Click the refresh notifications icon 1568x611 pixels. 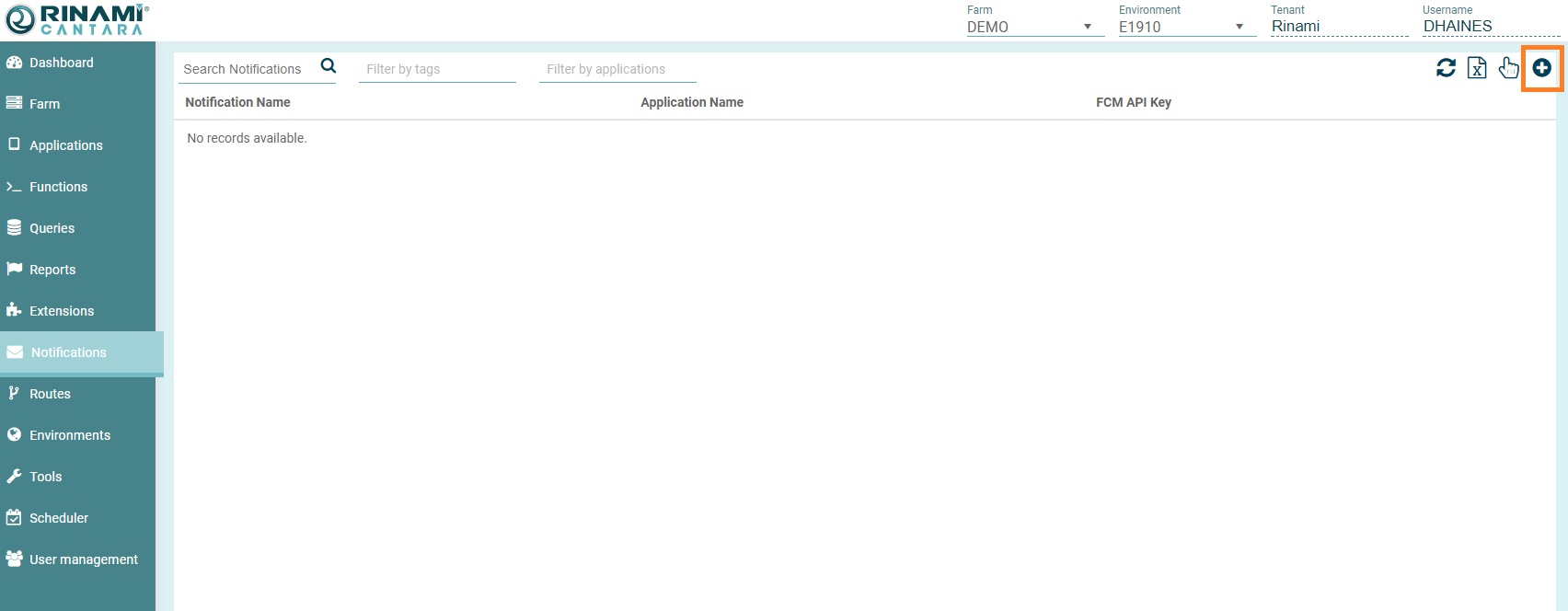point(1446,67)
